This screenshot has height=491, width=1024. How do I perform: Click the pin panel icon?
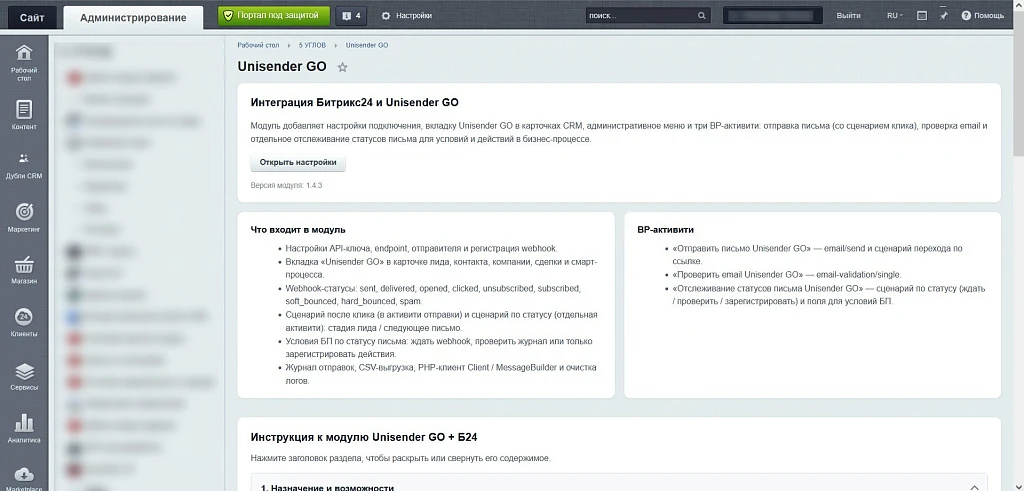tap(943, 16)
